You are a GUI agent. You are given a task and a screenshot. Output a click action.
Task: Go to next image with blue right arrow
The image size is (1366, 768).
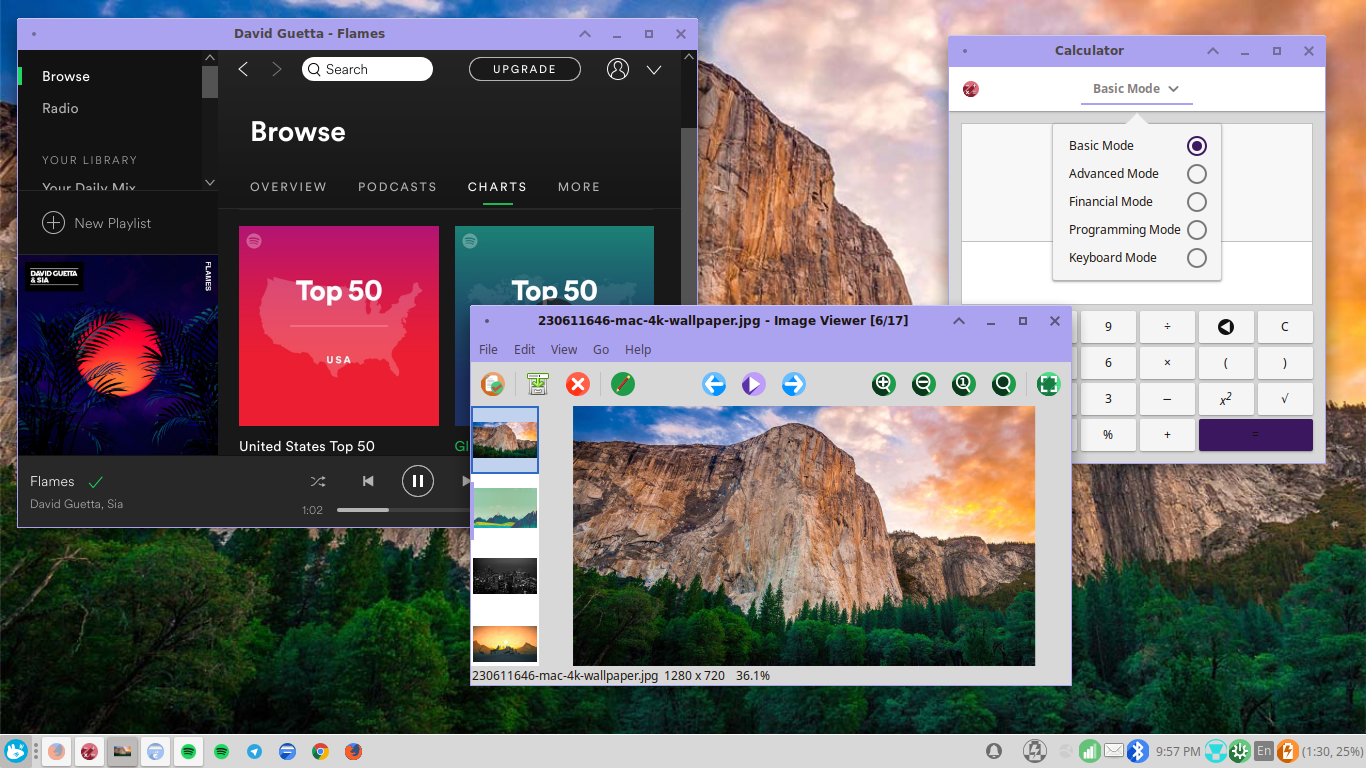click(x=793, y=384)
